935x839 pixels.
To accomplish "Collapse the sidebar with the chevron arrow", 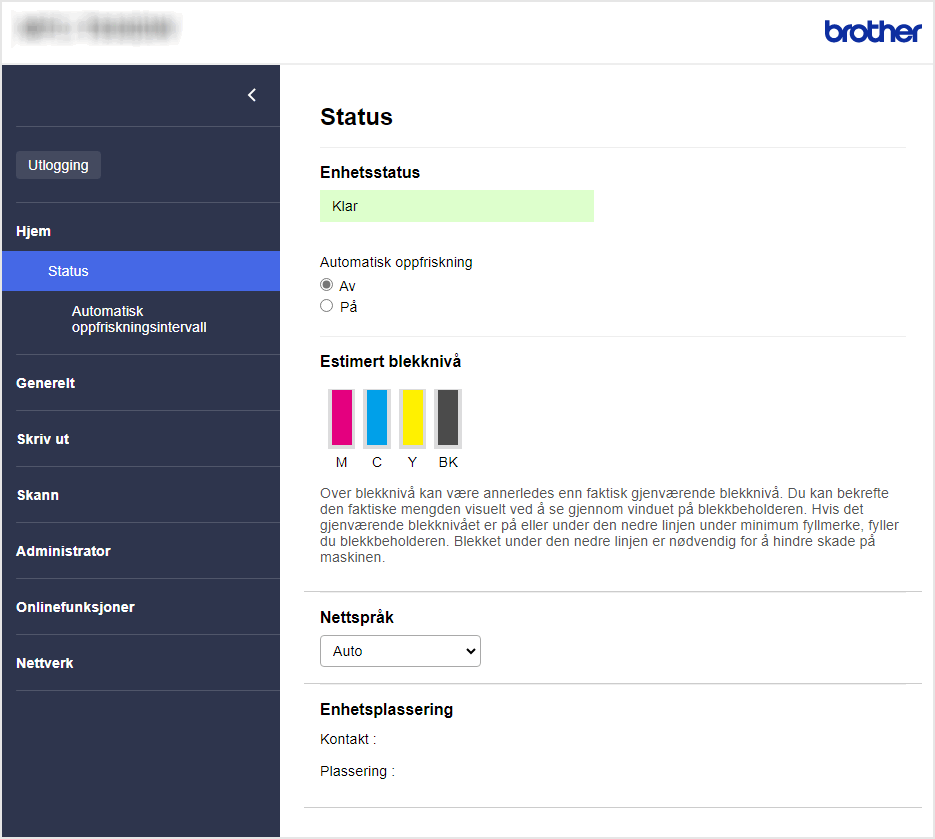I will 252,95.
